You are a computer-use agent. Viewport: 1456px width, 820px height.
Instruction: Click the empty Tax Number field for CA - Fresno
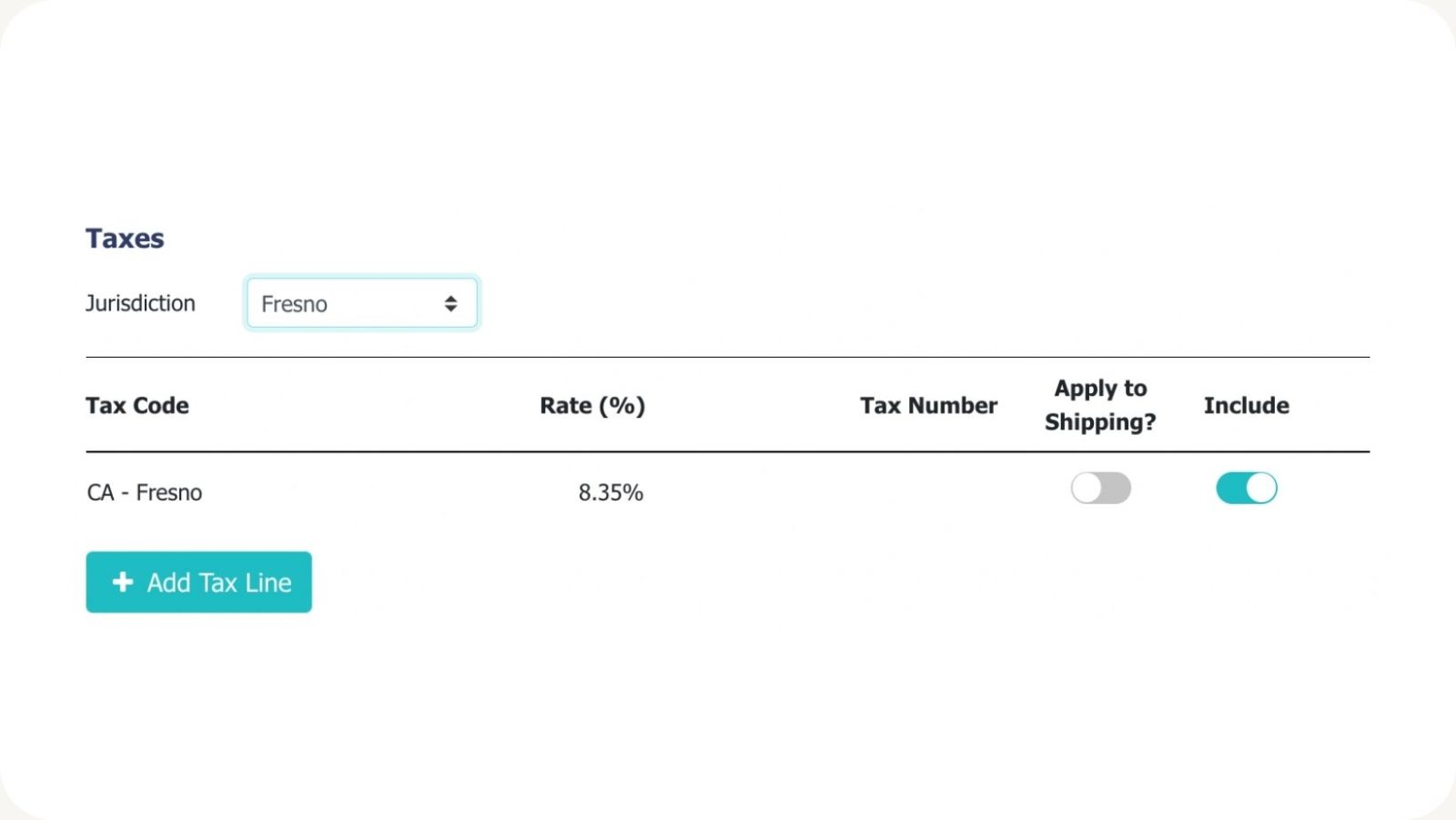(929, 491)
